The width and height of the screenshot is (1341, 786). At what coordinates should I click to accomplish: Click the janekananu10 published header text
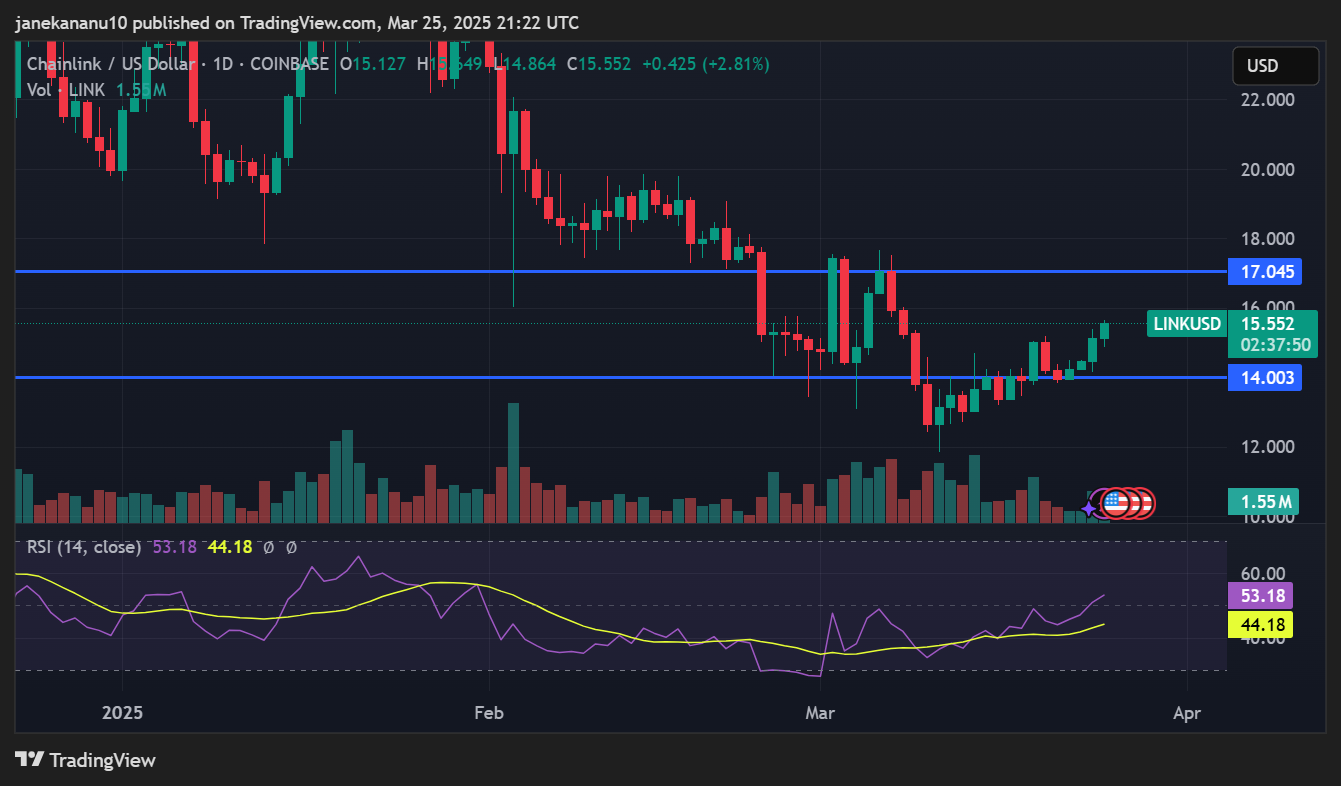(297, 22)
